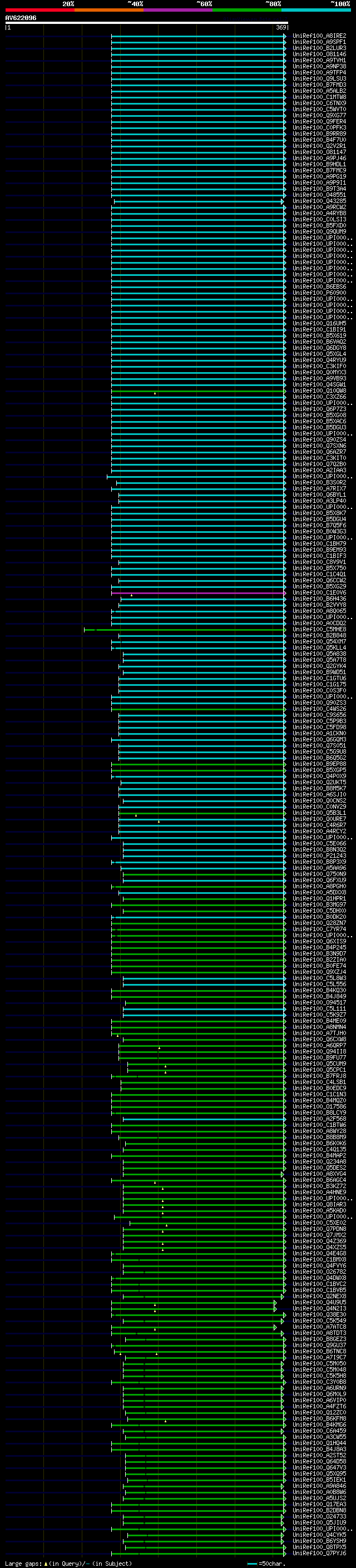This screenshot has height=1568, width=356.
Task: Open hit UniRef100_A8IRE2
Action: pyautogui.click(x=319, y=36)
